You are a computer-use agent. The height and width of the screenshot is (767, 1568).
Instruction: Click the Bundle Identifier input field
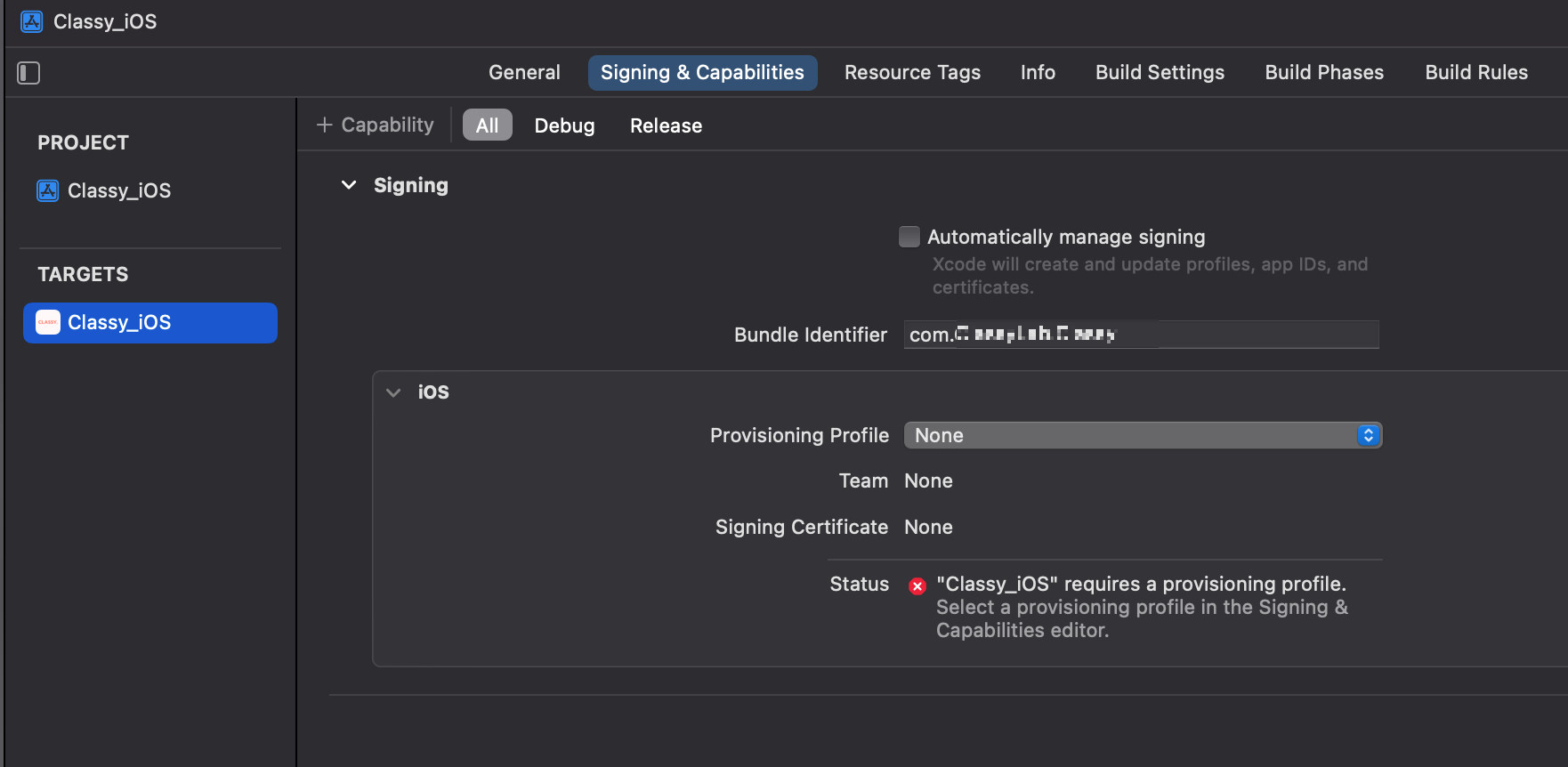pos(1142,335)
